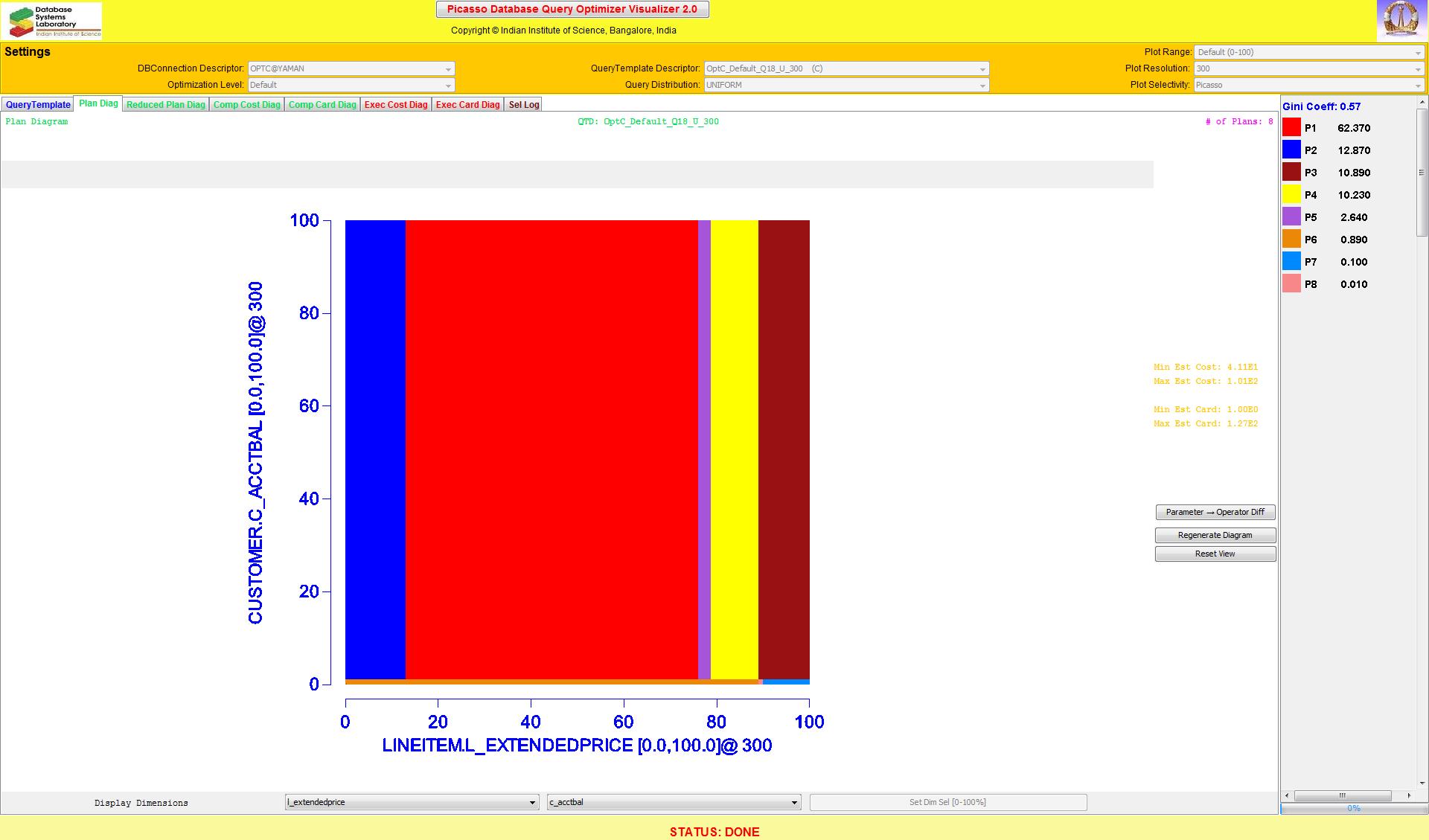Switch to the Reduced Plan Diag tab

point(165,105)
